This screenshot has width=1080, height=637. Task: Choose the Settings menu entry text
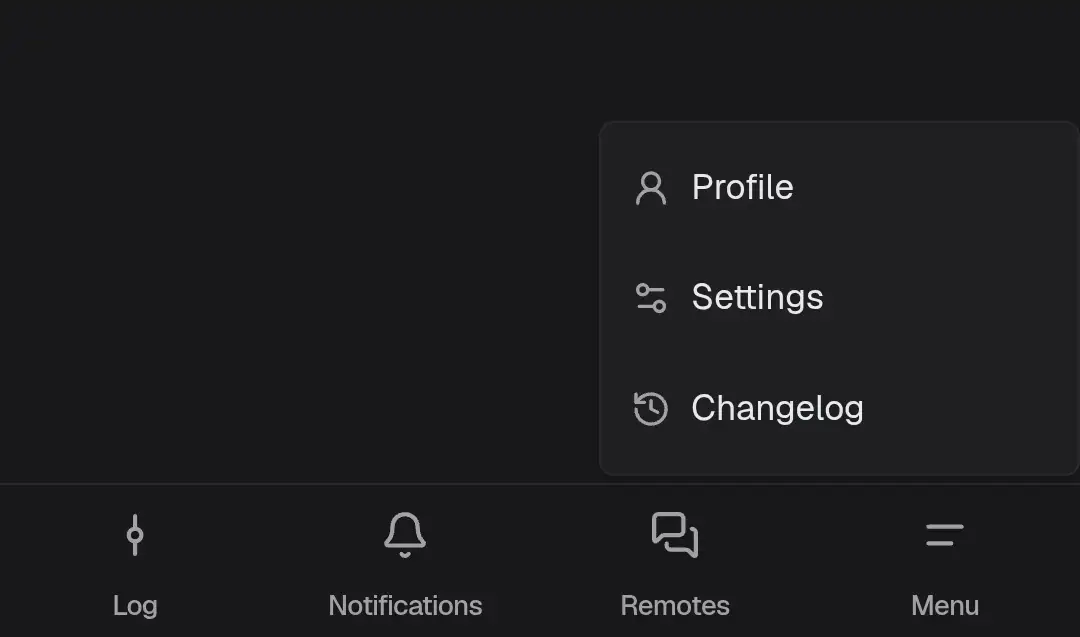(758, 297)
